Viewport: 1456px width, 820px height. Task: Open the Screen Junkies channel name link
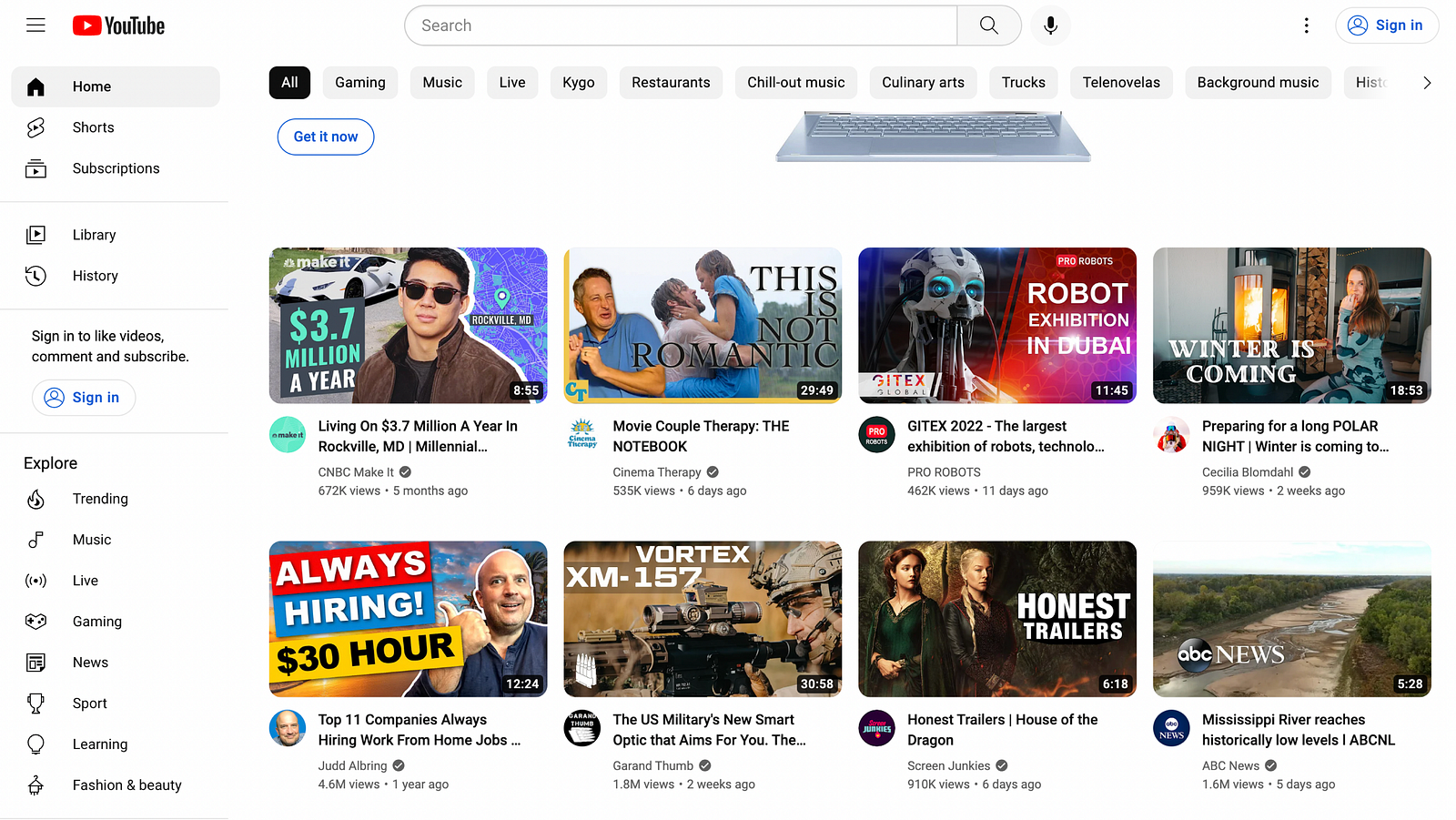(949, 766)
